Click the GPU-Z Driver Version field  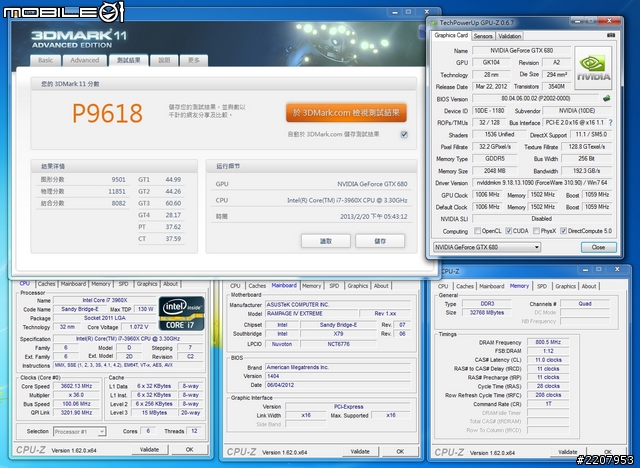(x=542, y=183)
